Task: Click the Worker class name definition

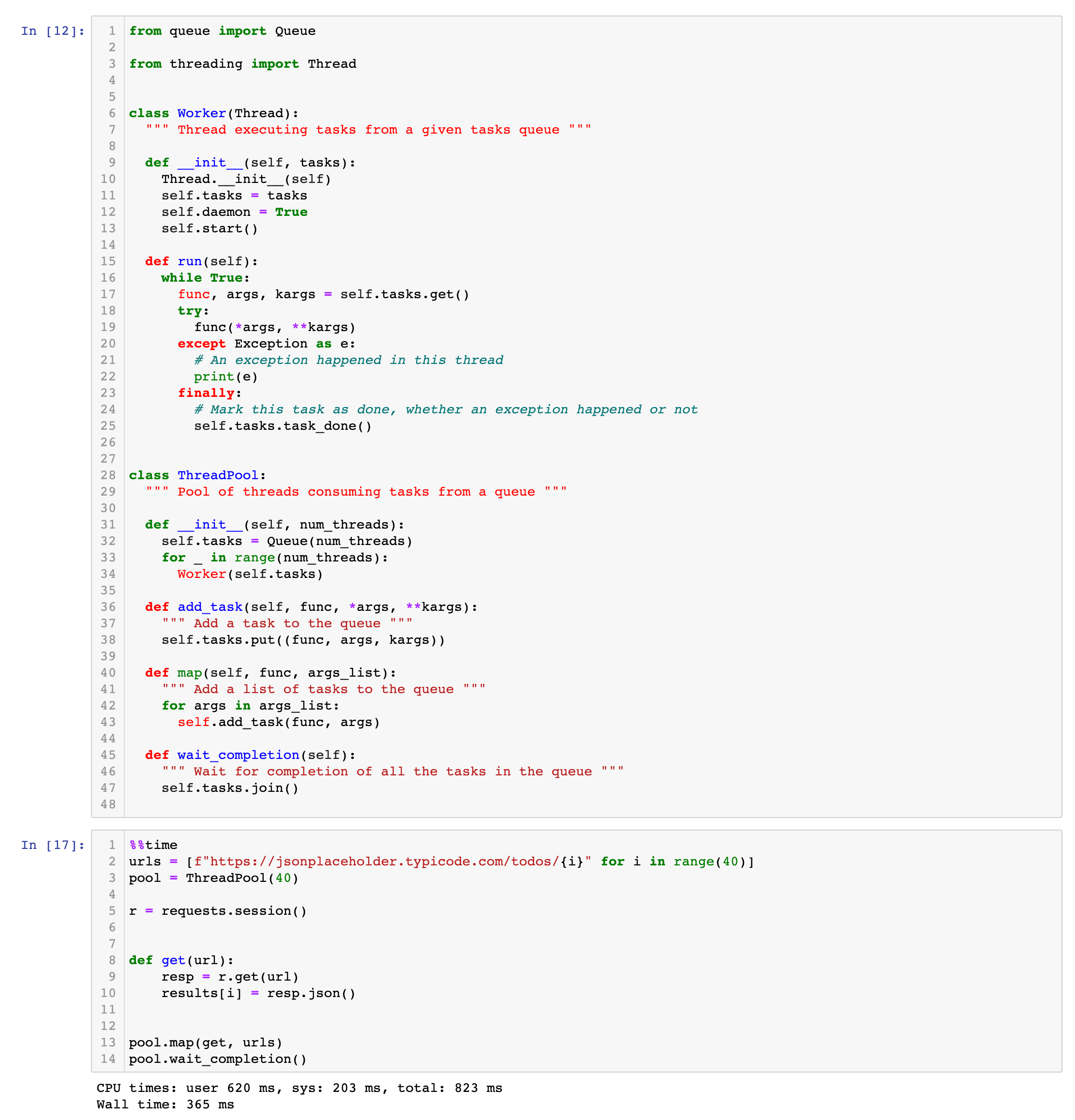Action: (x=202, y=113)
